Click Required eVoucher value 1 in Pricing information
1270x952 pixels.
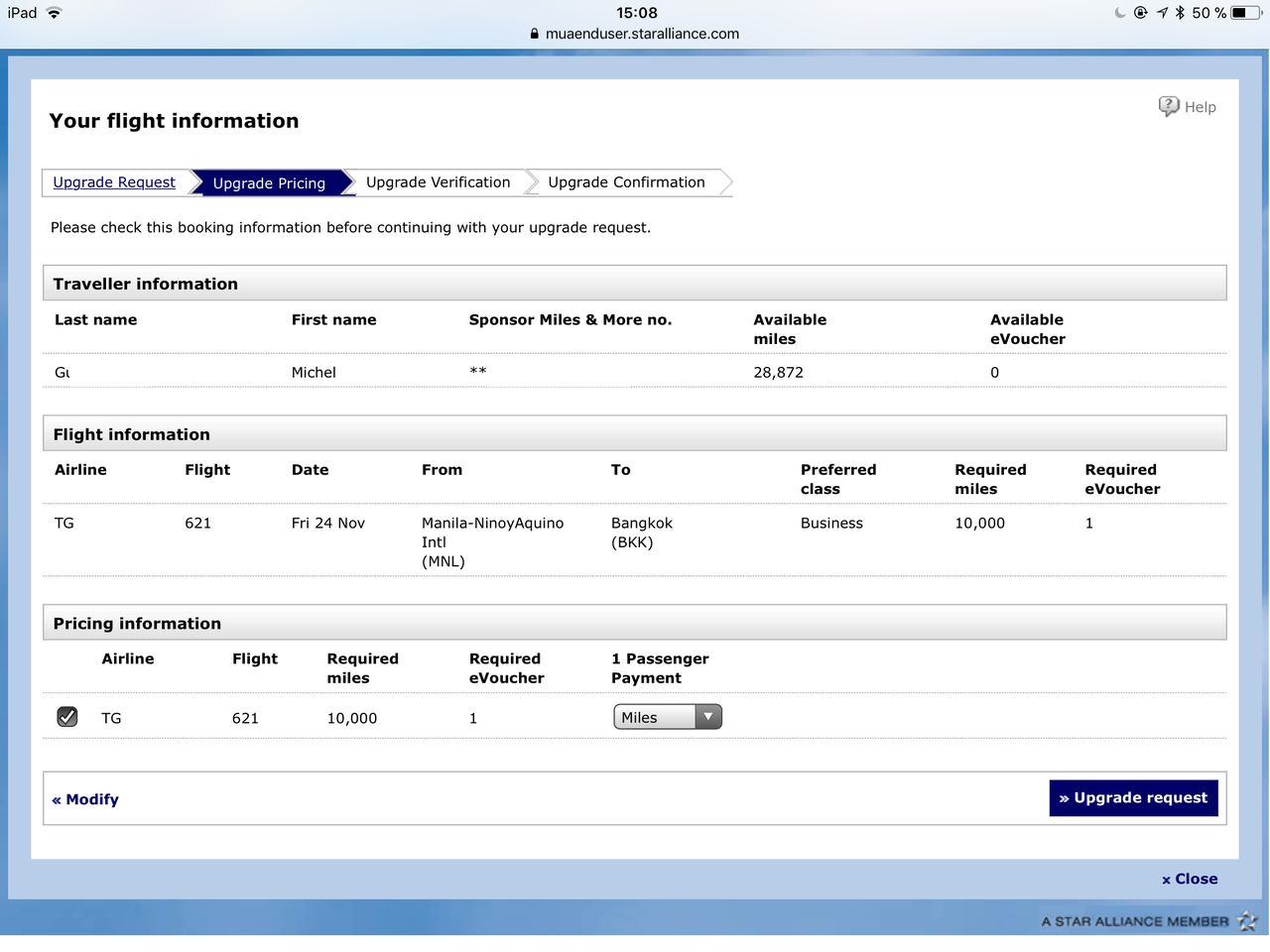tap(473, 718)
